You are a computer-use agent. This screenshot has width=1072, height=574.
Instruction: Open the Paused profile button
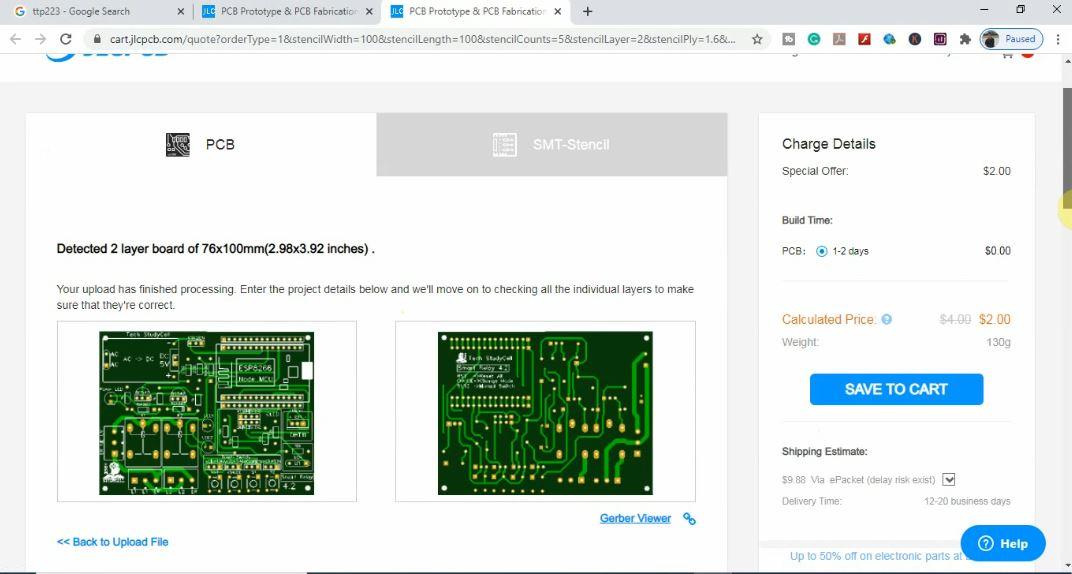click(1011, 39)
